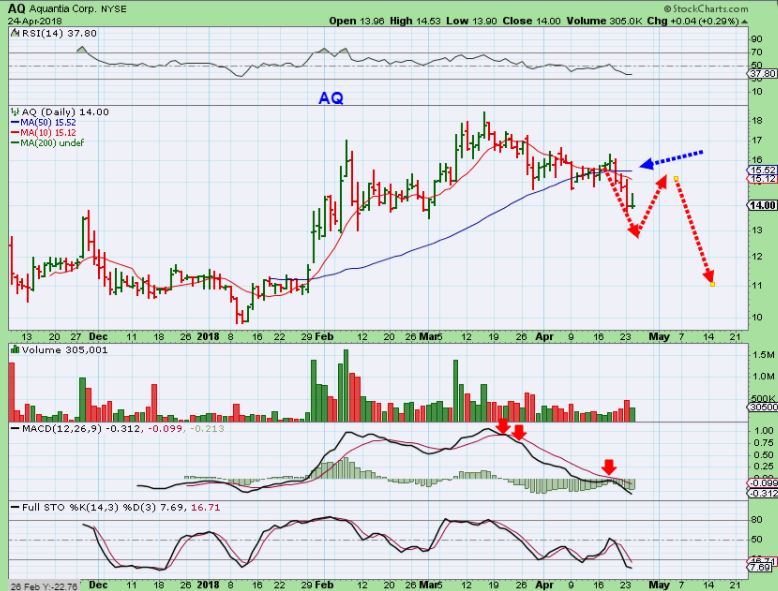Image resolution: width=778 pixels, height=591 pixels.
Task: Click the Low 13.90 value
Action: (471, 21)
